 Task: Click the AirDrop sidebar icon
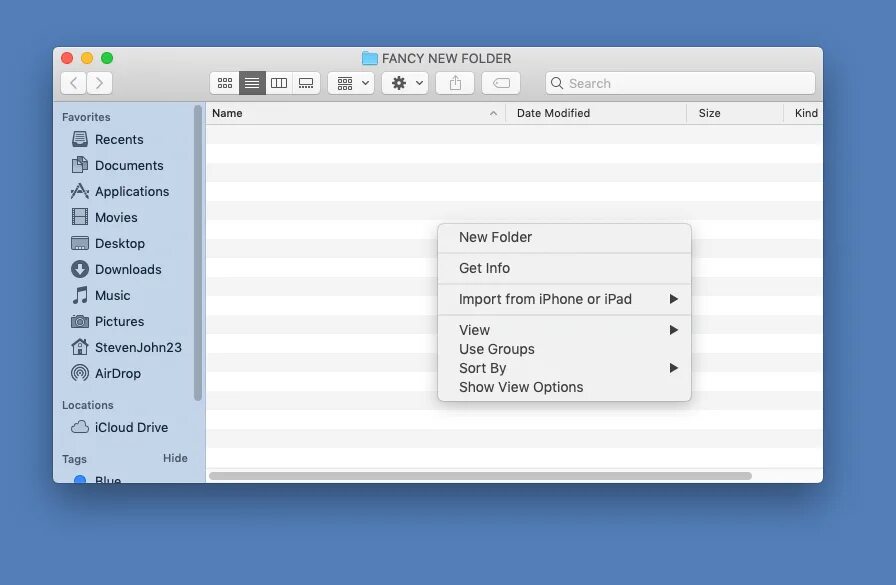pos(79,373)
